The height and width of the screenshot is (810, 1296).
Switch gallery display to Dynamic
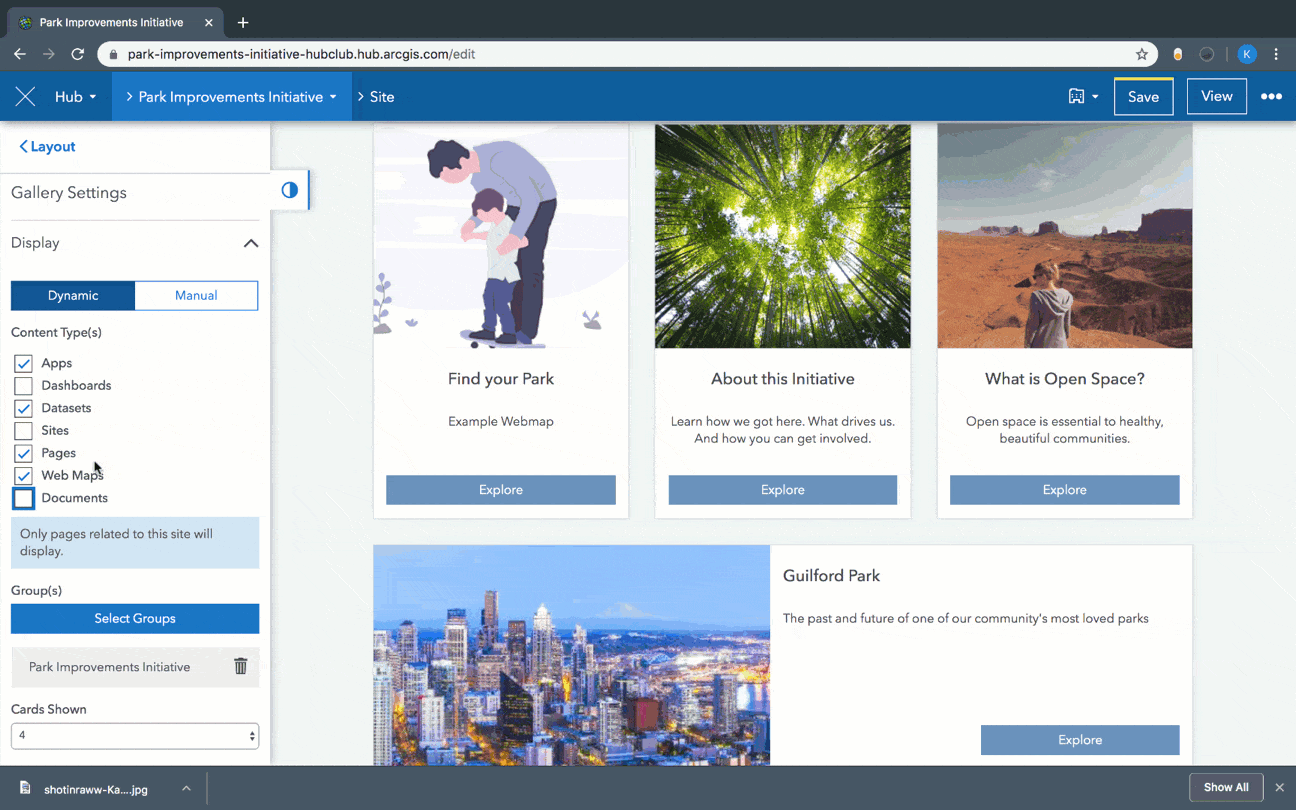(x=73, y=295)
